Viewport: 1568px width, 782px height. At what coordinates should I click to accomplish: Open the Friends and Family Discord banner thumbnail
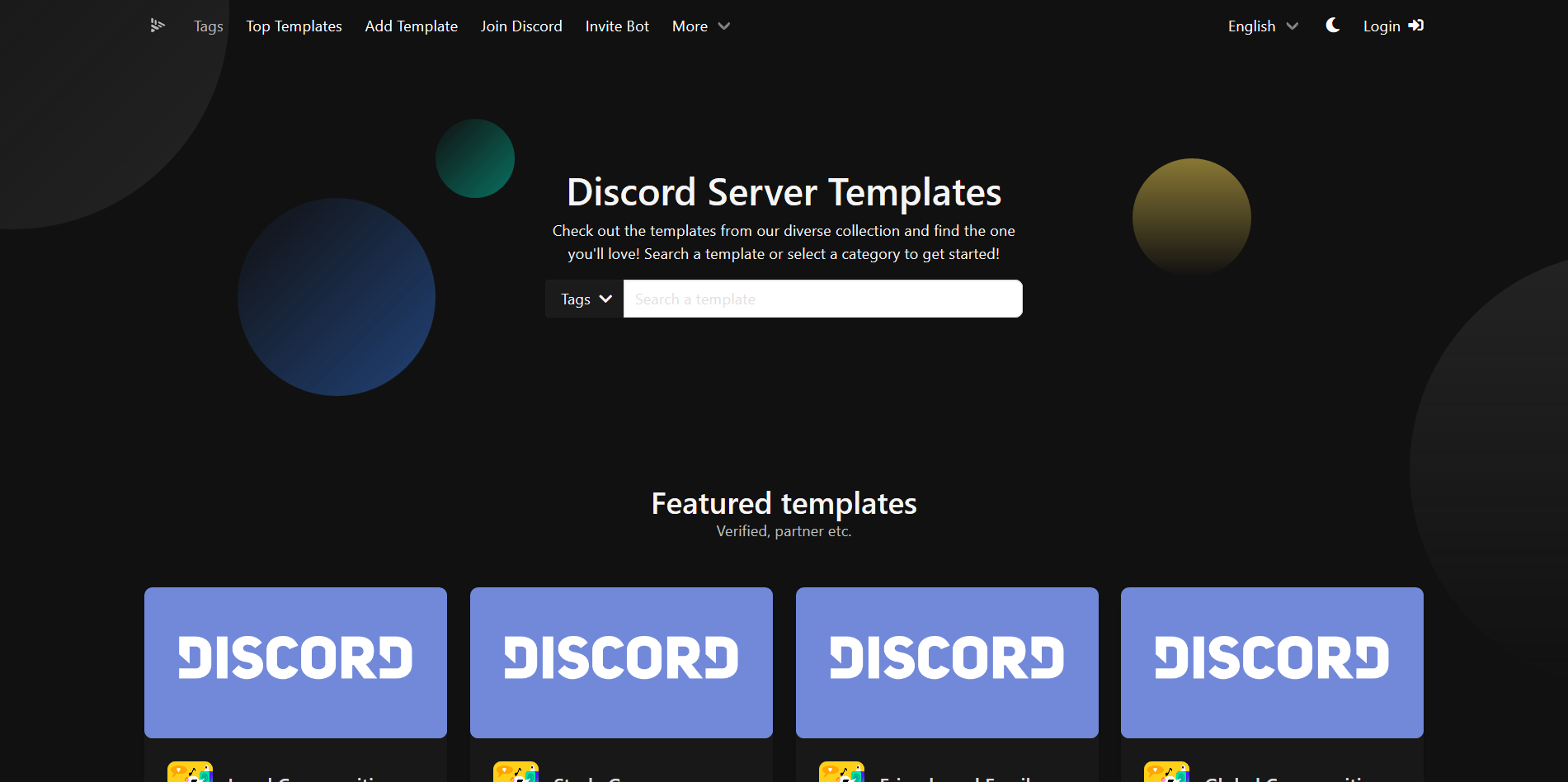(946, 662)
